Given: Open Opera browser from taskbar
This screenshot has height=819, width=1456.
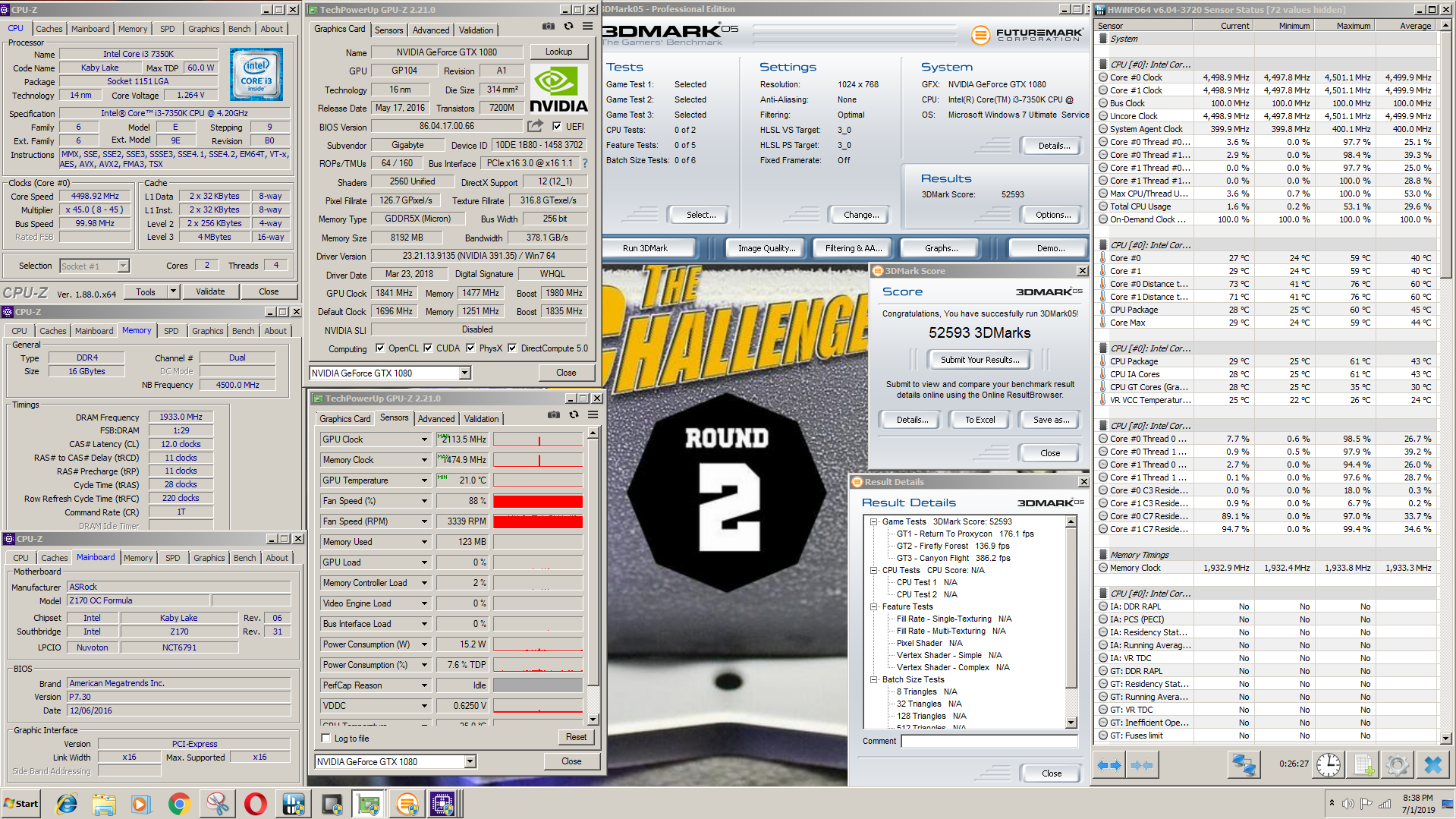Looking at the screenshot, I should click(255, 804).
